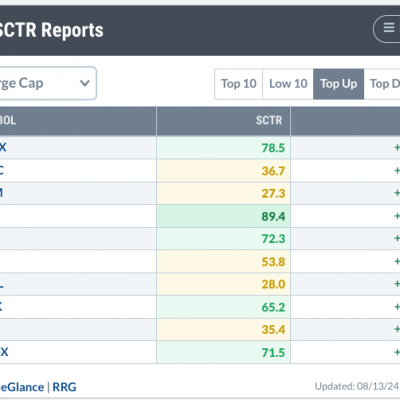The height and width of the screenshot is (400, 400).
Task: Sort by the SYMBOL column header
Action: [x=78, y=121]
